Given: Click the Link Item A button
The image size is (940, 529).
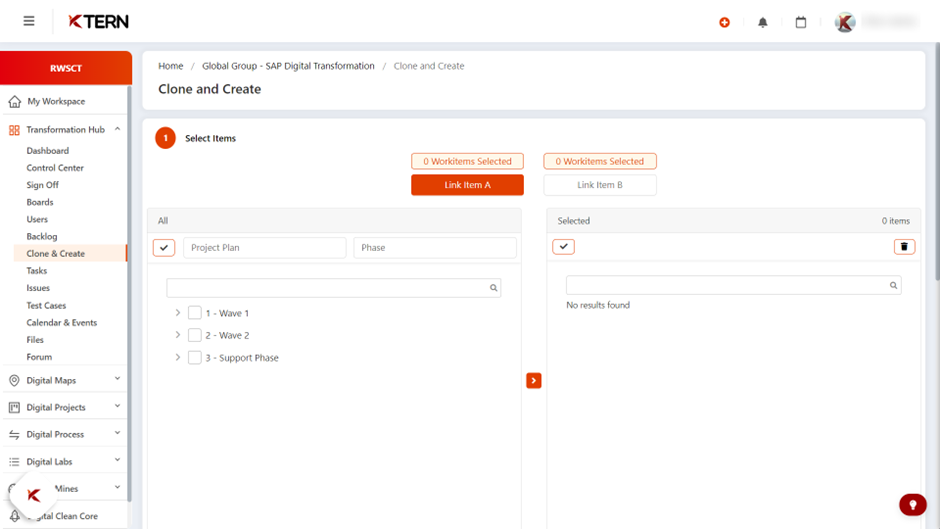Looking at the screenshot, I should [467, 185].
